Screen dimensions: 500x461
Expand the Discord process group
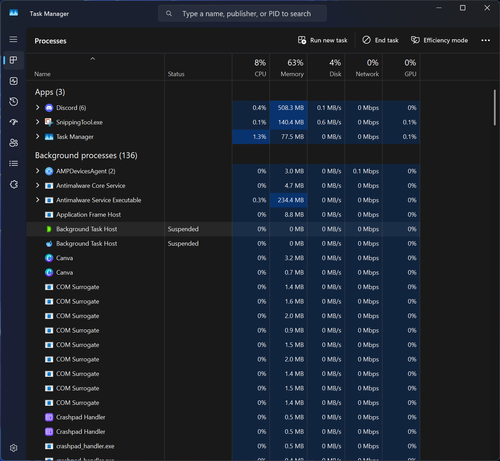click(x=37, y=108)
